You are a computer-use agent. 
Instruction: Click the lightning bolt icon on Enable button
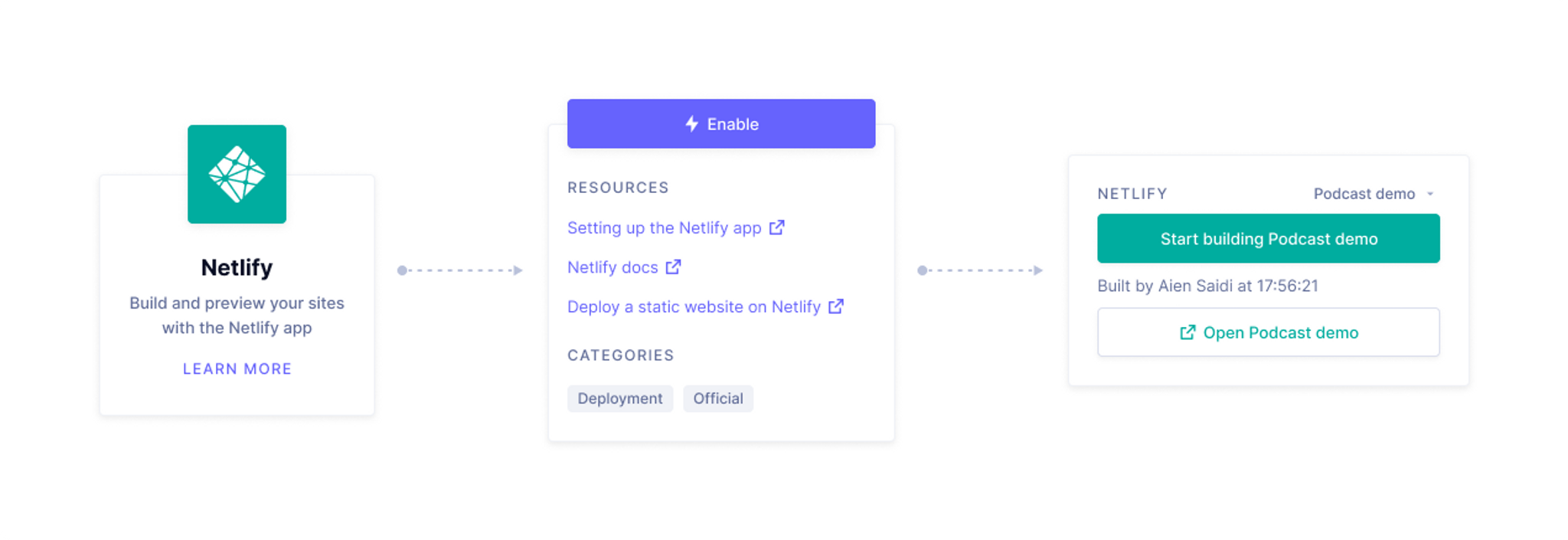click(691, 123)
